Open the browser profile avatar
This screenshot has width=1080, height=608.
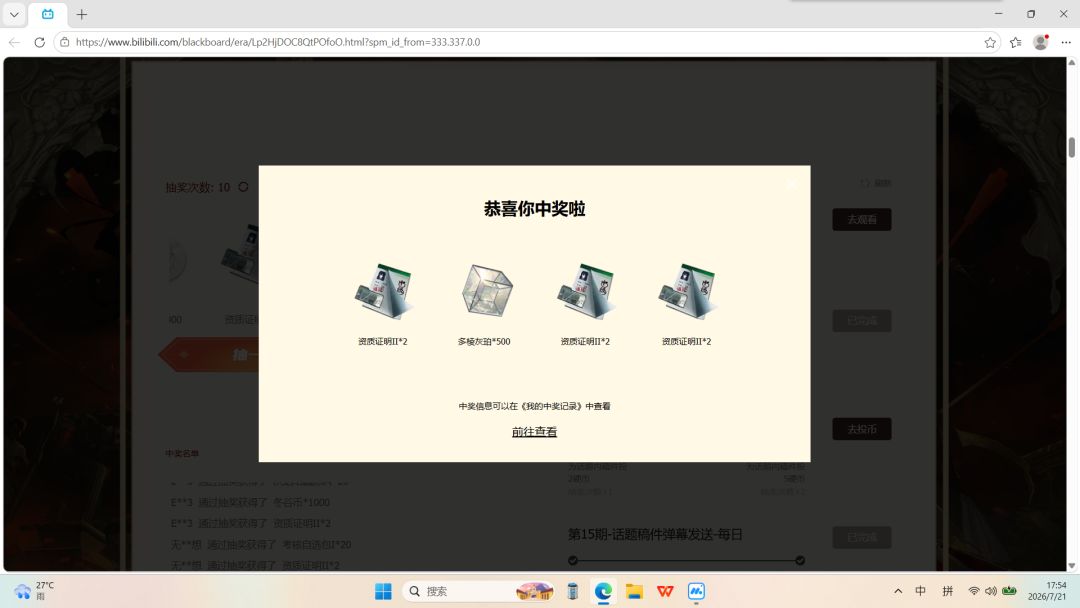pyautogui.click(x=1041, y=42)
